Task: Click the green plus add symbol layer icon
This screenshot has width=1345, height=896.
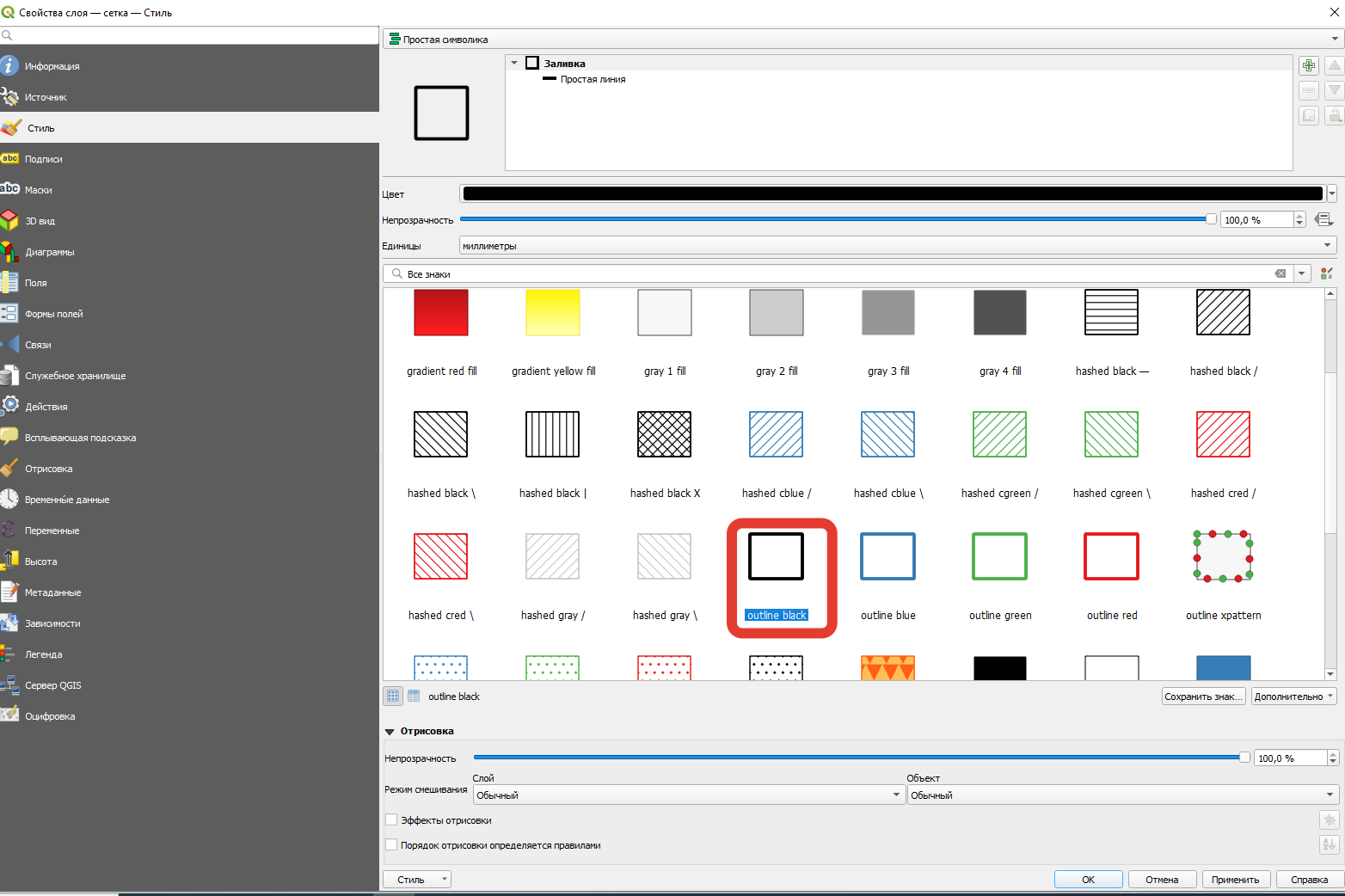Action: point(1308,66)
